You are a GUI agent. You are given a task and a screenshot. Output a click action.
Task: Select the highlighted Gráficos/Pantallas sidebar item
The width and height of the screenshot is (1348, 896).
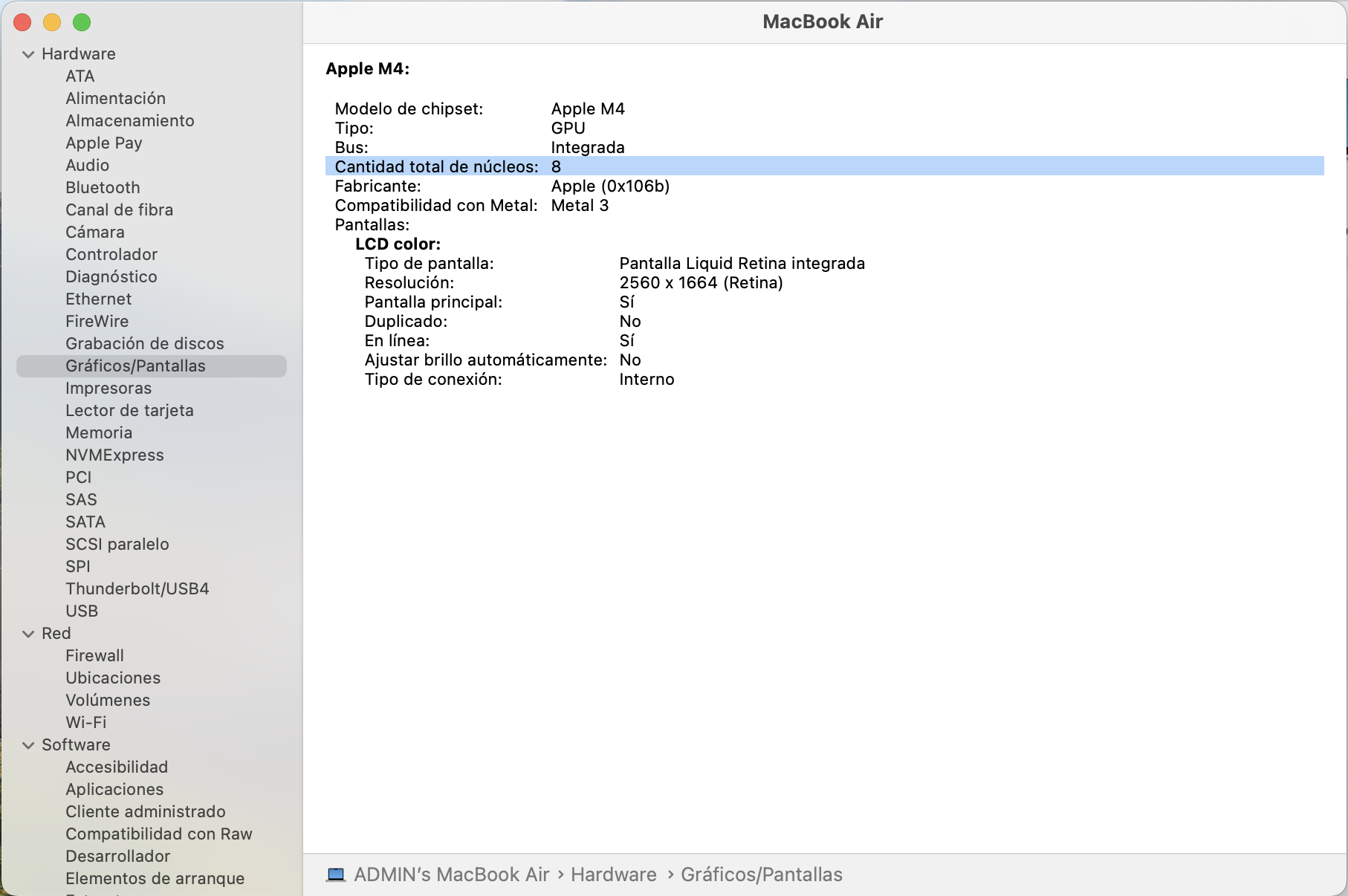[x=151, y=366]
